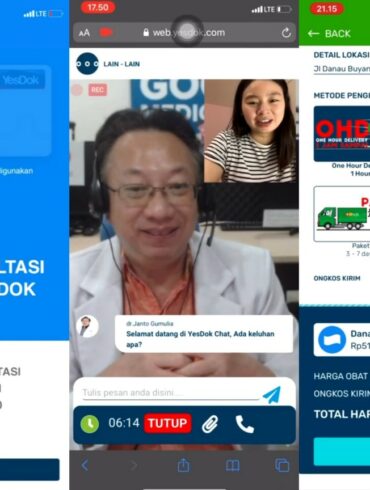
Task: Tap the green clock timer icon
Action: [90, 424]
